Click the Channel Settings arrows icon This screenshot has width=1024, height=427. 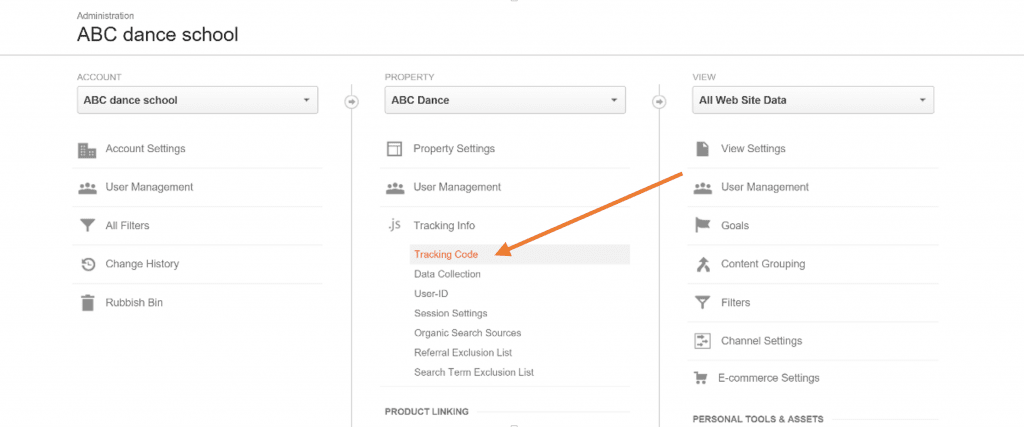(702, 341)
